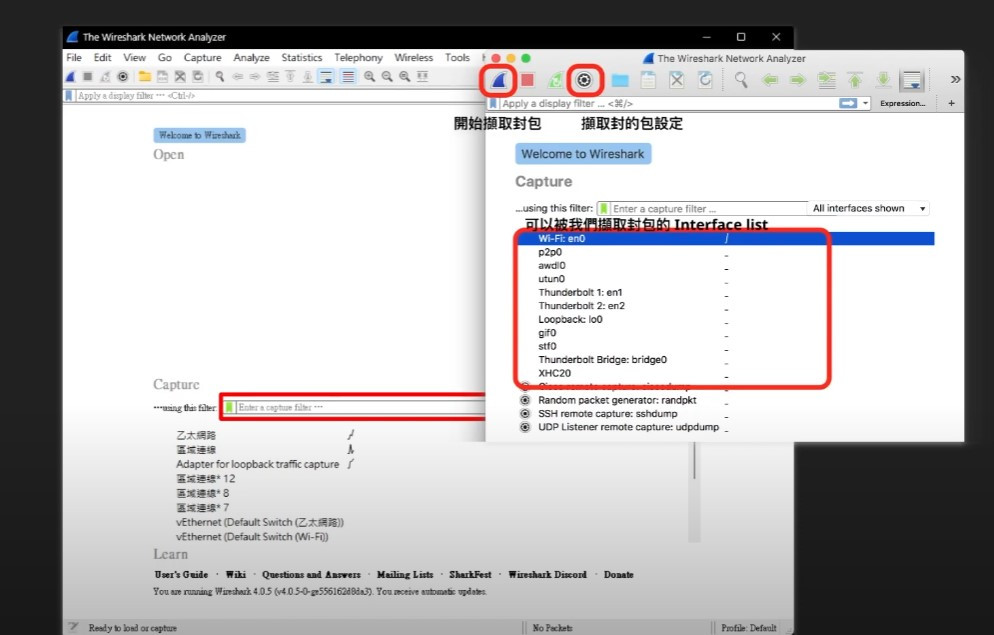Image resolution: width=994 pixels, height=635 pixels.
Task: Select Adapter for loopback traffic capture
Action: [x=257, y=465]
